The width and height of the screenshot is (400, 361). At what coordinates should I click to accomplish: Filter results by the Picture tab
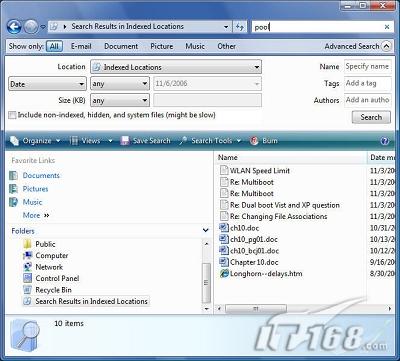162,46
